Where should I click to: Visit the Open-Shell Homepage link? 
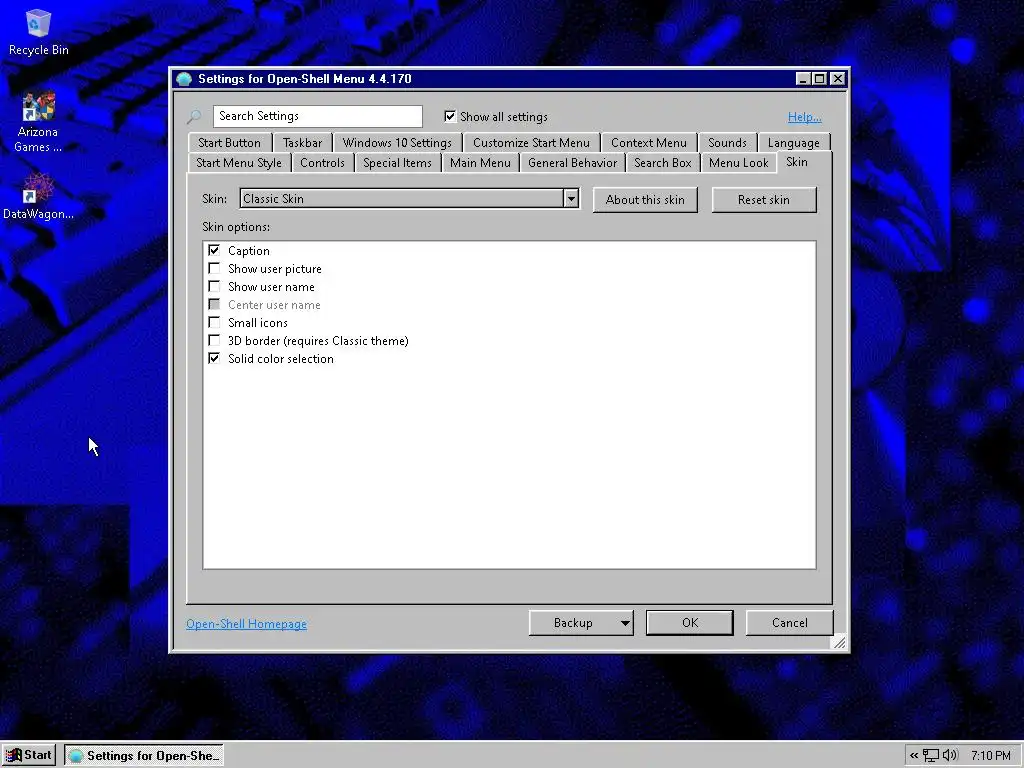point(246,624)
